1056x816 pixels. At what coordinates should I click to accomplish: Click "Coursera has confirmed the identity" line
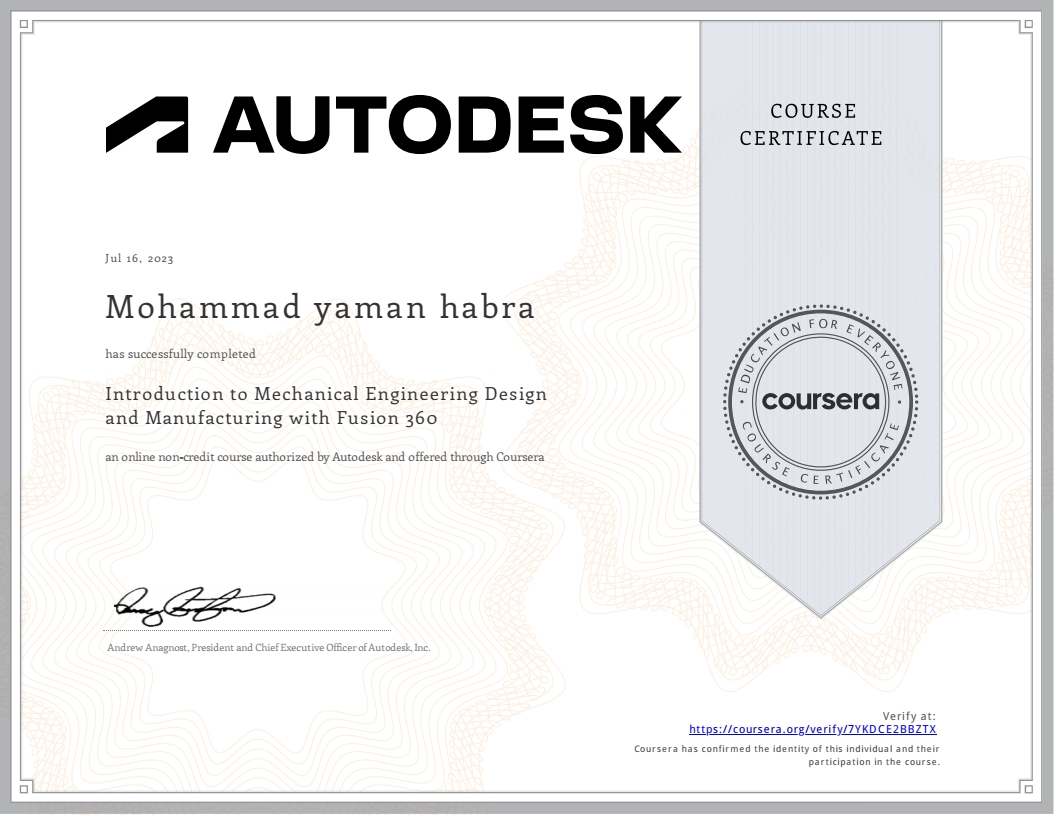click(787, 749)
